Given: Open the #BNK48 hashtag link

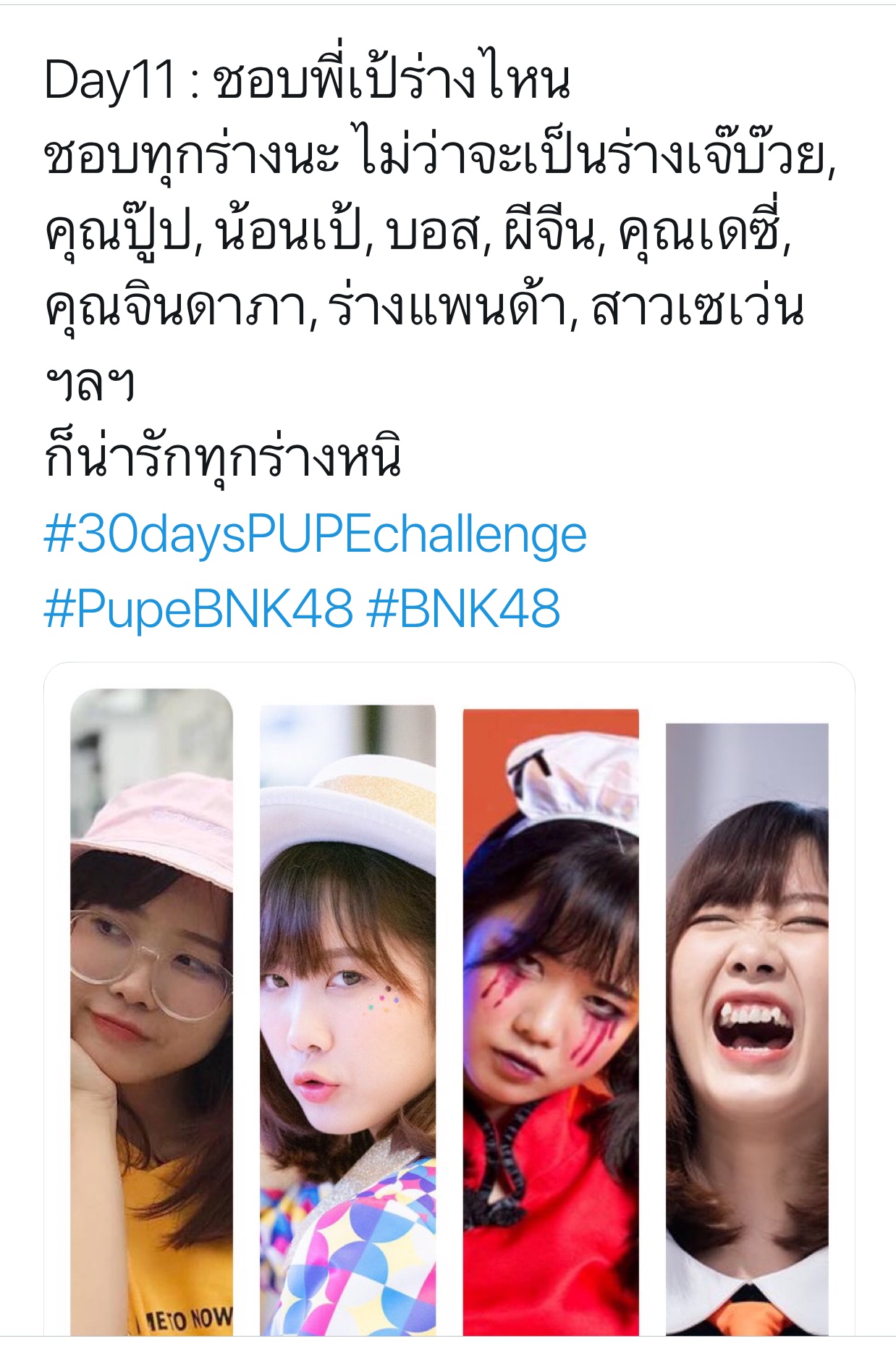Looking at the screenshot, I should [x=463, y=608].
